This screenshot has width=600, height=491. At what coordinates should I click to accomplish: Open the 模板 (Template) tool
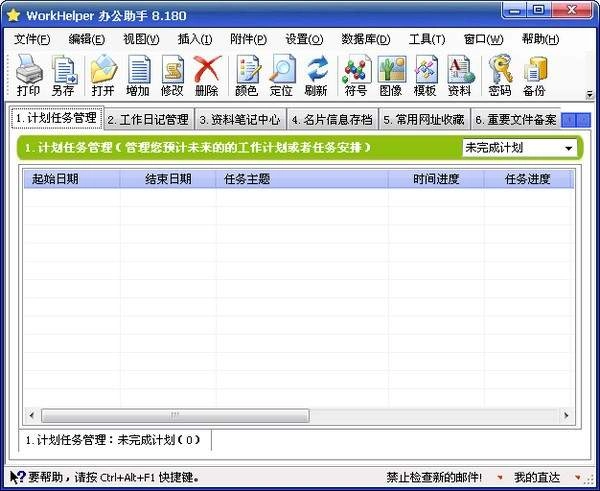[425, 75]
